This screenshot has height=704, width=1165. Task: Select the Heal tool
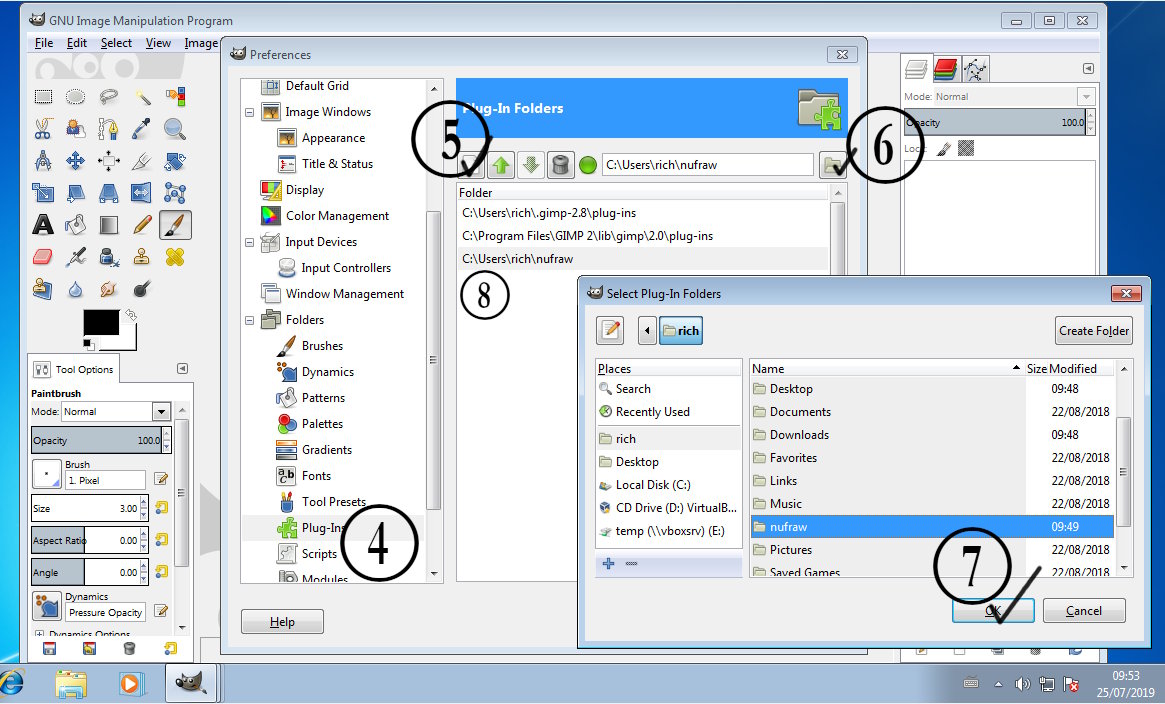pyautogui.click(x=175, y=257)
